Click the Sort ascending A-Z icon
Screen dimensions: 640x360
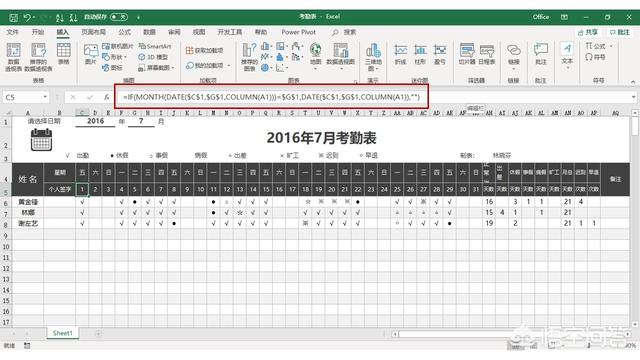tap(60, 17)
